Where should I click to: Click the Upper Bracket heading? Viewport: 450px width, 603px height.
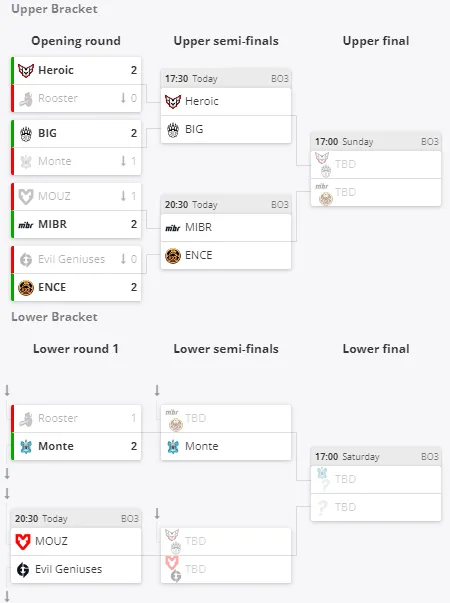tap(54, 9)
